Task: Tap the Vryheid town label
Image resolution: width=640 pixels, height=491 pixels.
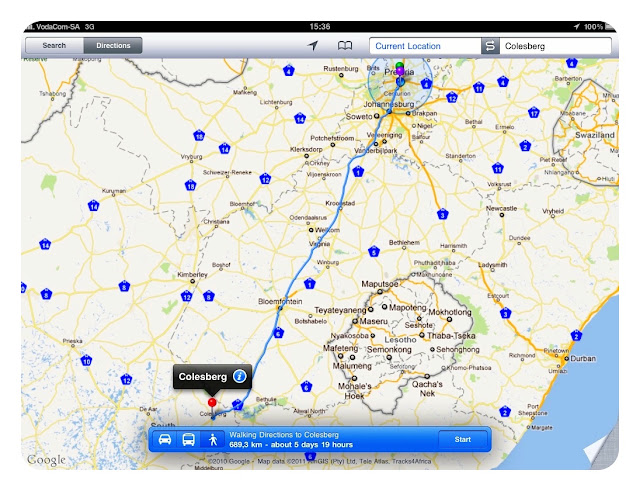Action: pos(553,211)
